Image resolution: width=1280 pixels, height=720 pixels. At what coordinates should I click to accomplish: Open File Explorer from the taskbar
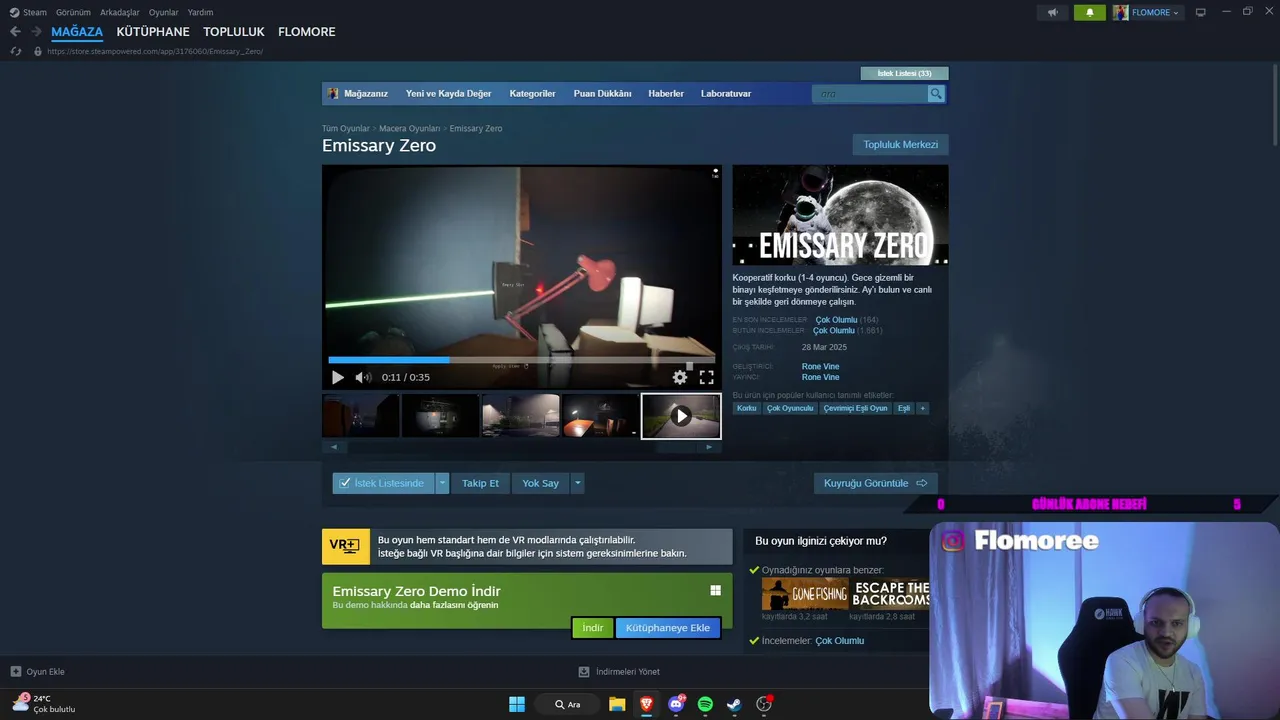[617, 704]
